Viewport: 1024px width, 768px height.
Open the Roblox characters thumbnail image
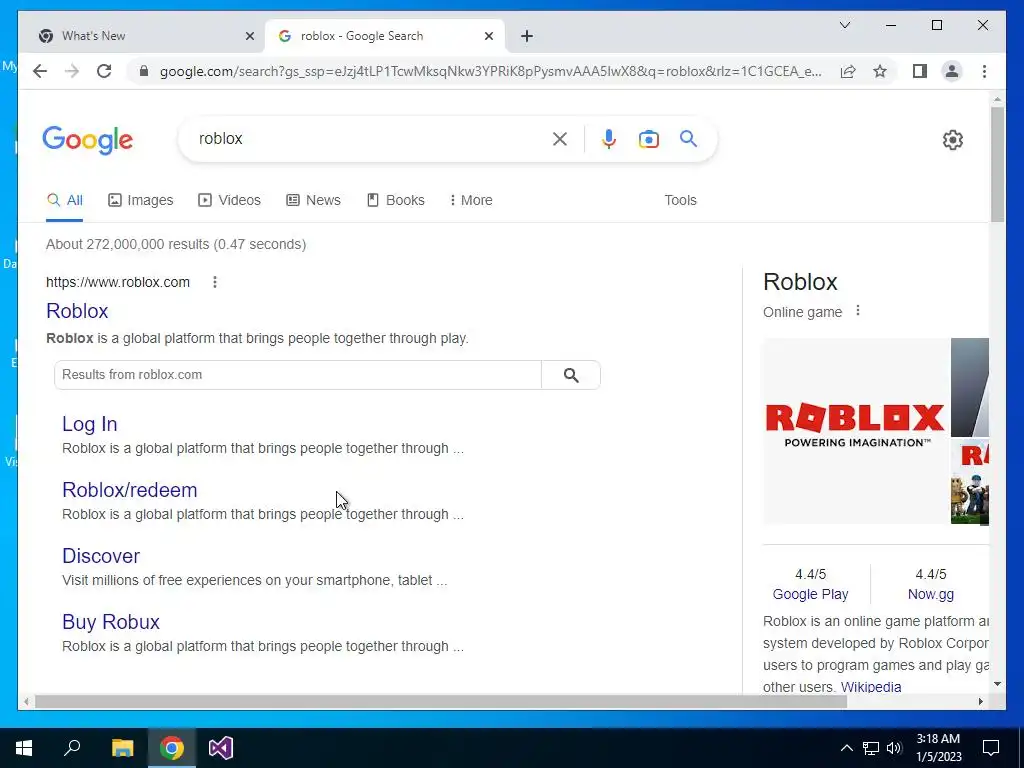[970, 482]
